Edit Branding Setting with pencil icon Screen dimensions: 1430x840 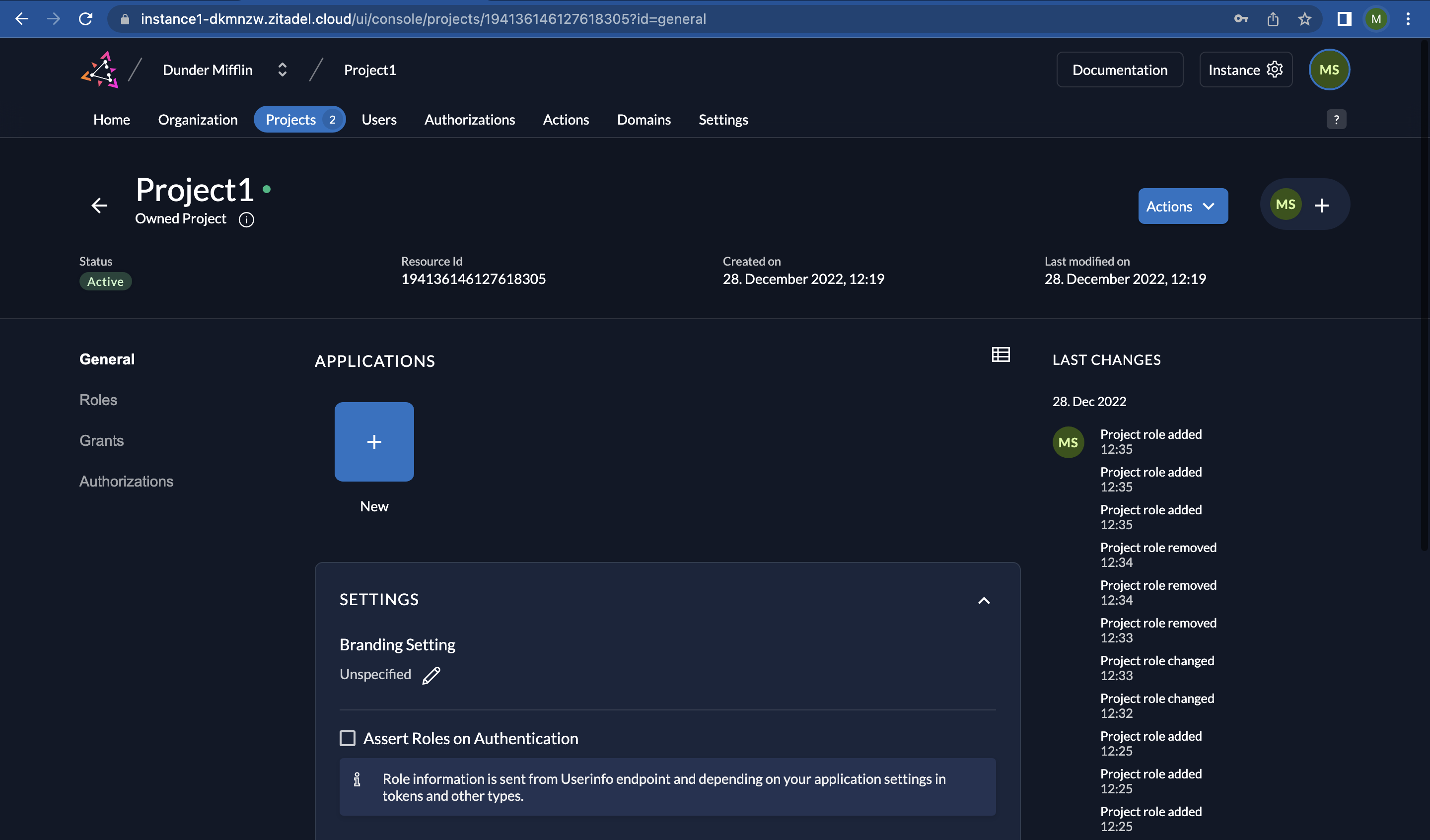(431, 675)
